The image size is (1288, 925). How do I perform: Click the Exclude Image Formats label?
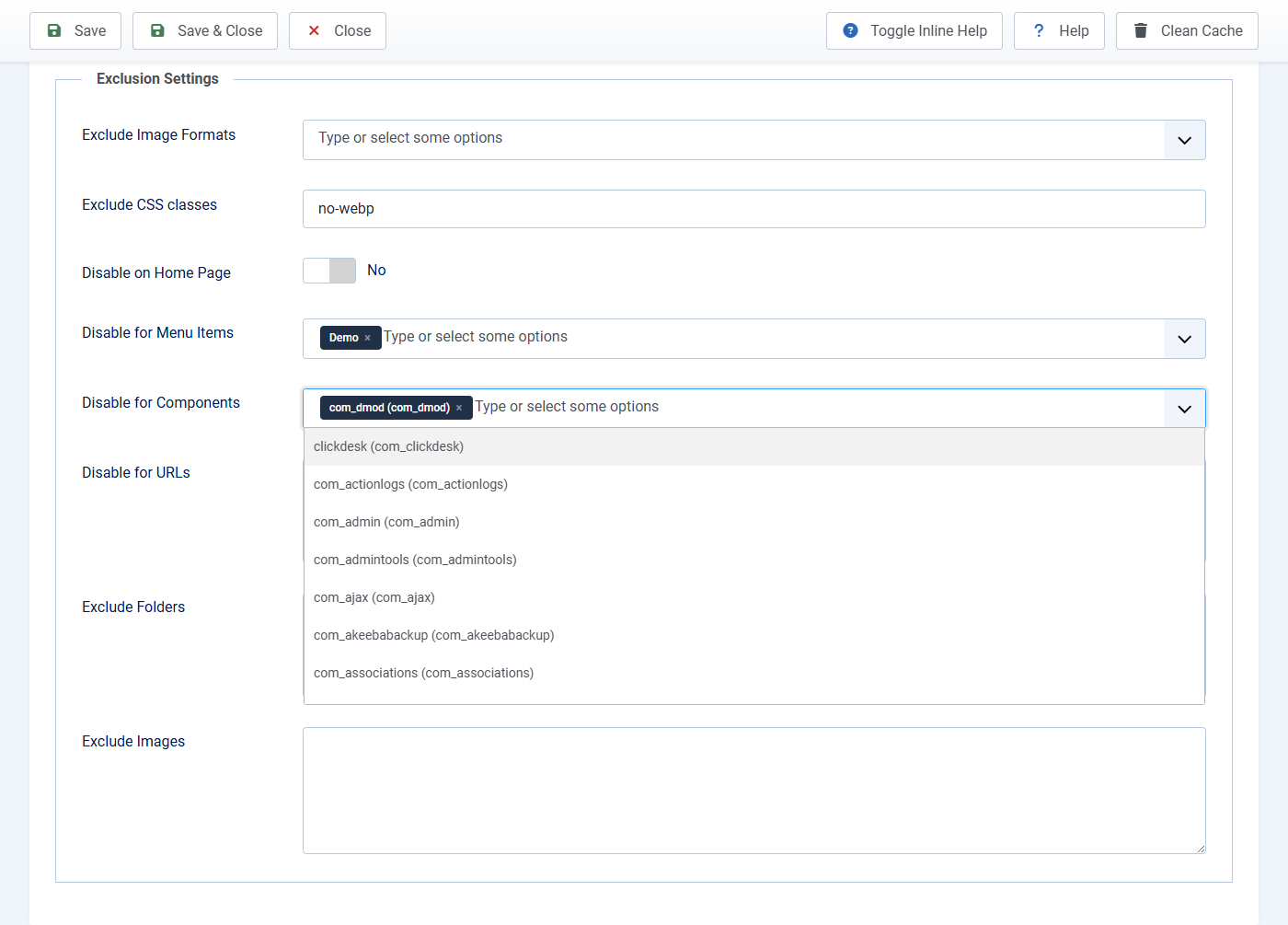(158, 135)
